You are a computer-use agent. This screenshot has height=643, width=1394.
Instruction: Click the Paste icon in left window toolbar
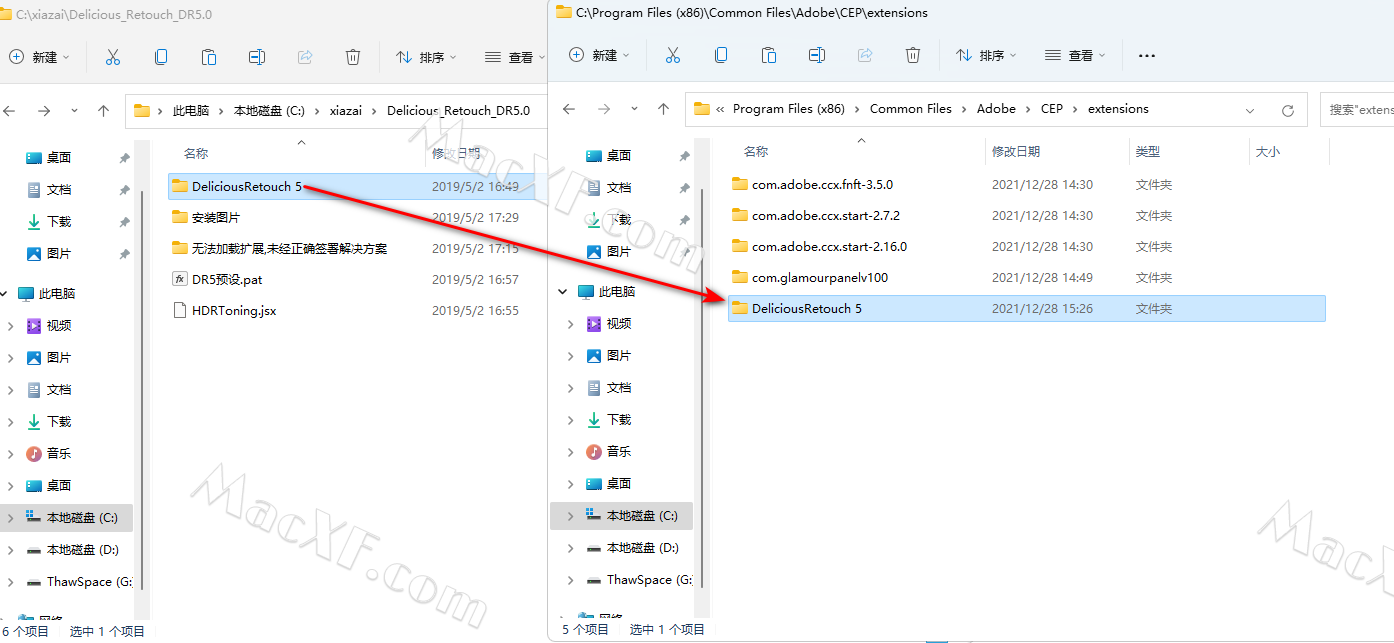click(x=209, y=57)
